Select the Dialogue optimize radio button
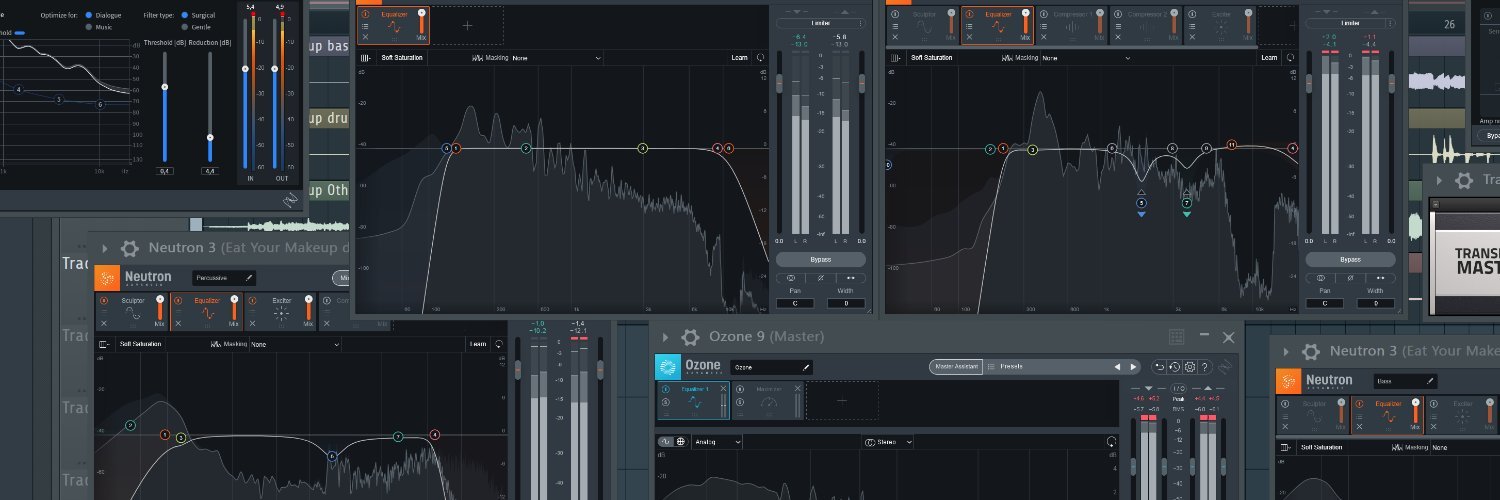The width and height of the screenshot is (1500, 500). pos(89,16)
